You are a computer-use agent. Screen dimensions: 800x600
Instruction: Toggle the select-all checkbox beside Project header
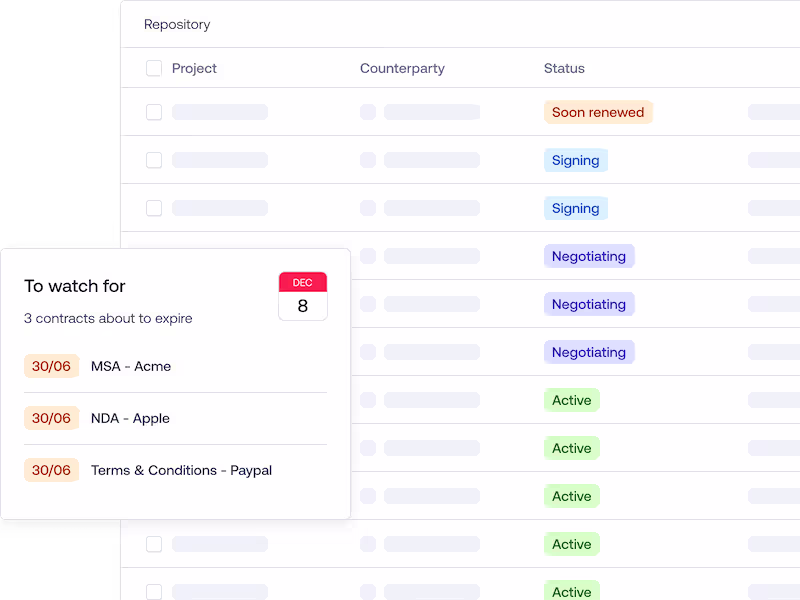click(154, 68)
